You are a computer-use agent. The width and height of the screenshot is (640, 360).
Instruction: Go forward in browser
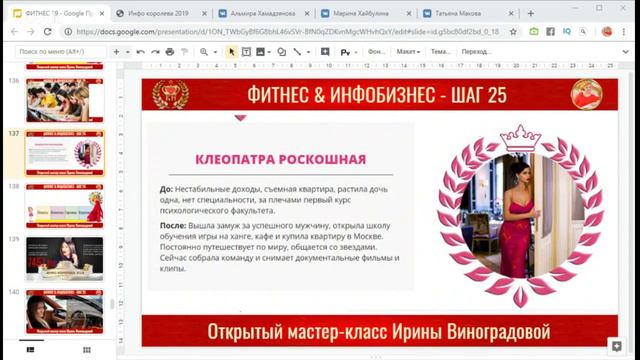(x=31, y=31)
